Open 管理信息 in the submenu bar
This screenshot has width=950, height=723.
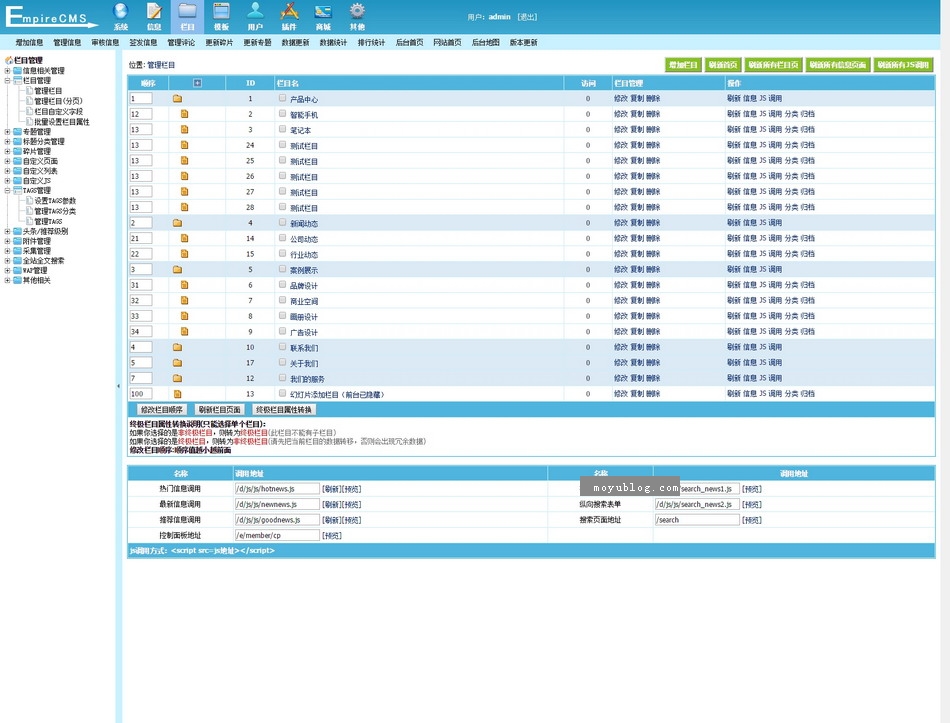(x=67, y=42)
